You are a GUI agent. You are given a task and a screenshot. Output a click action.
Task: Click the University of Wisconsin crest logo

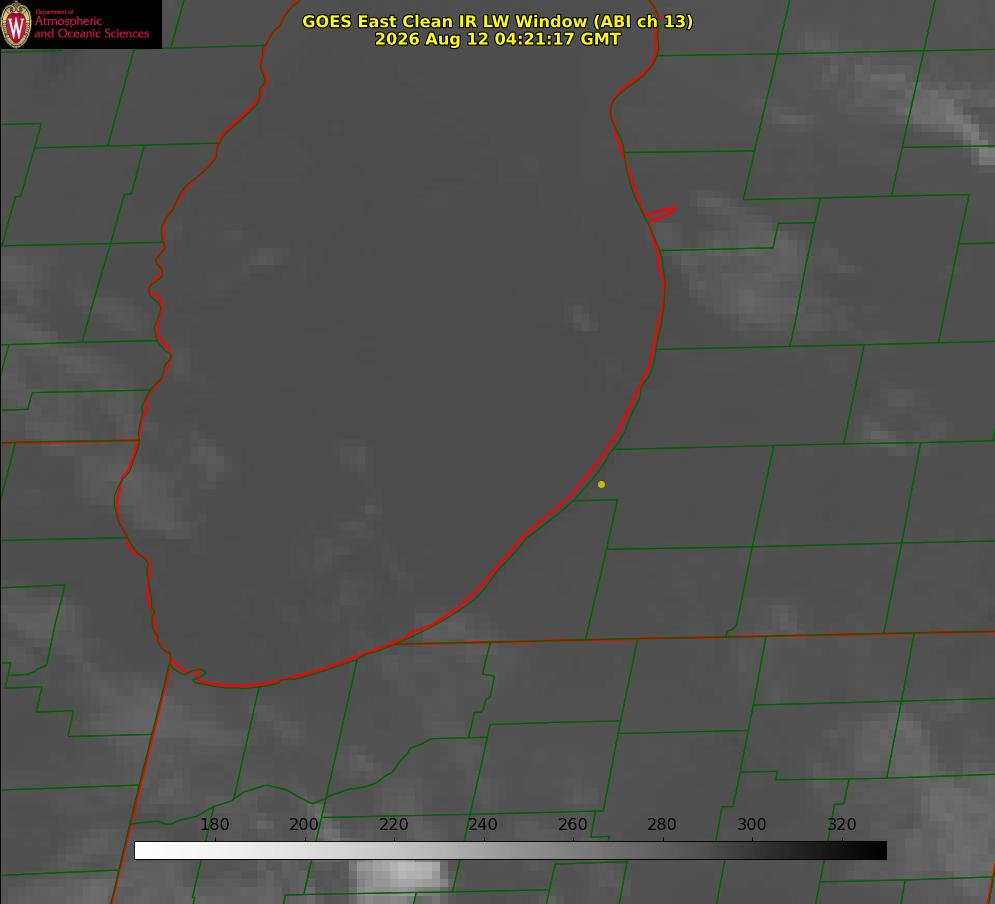[16, 24]
